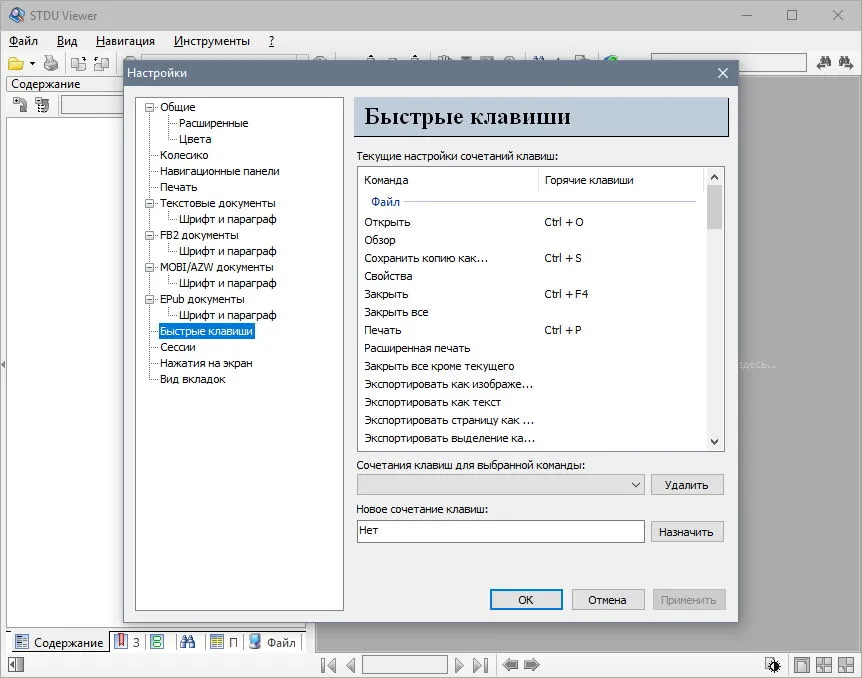This screenshot has height=678, width=862.
Task: Click the Новое сочетание клавиш input field
Action: 500,531
